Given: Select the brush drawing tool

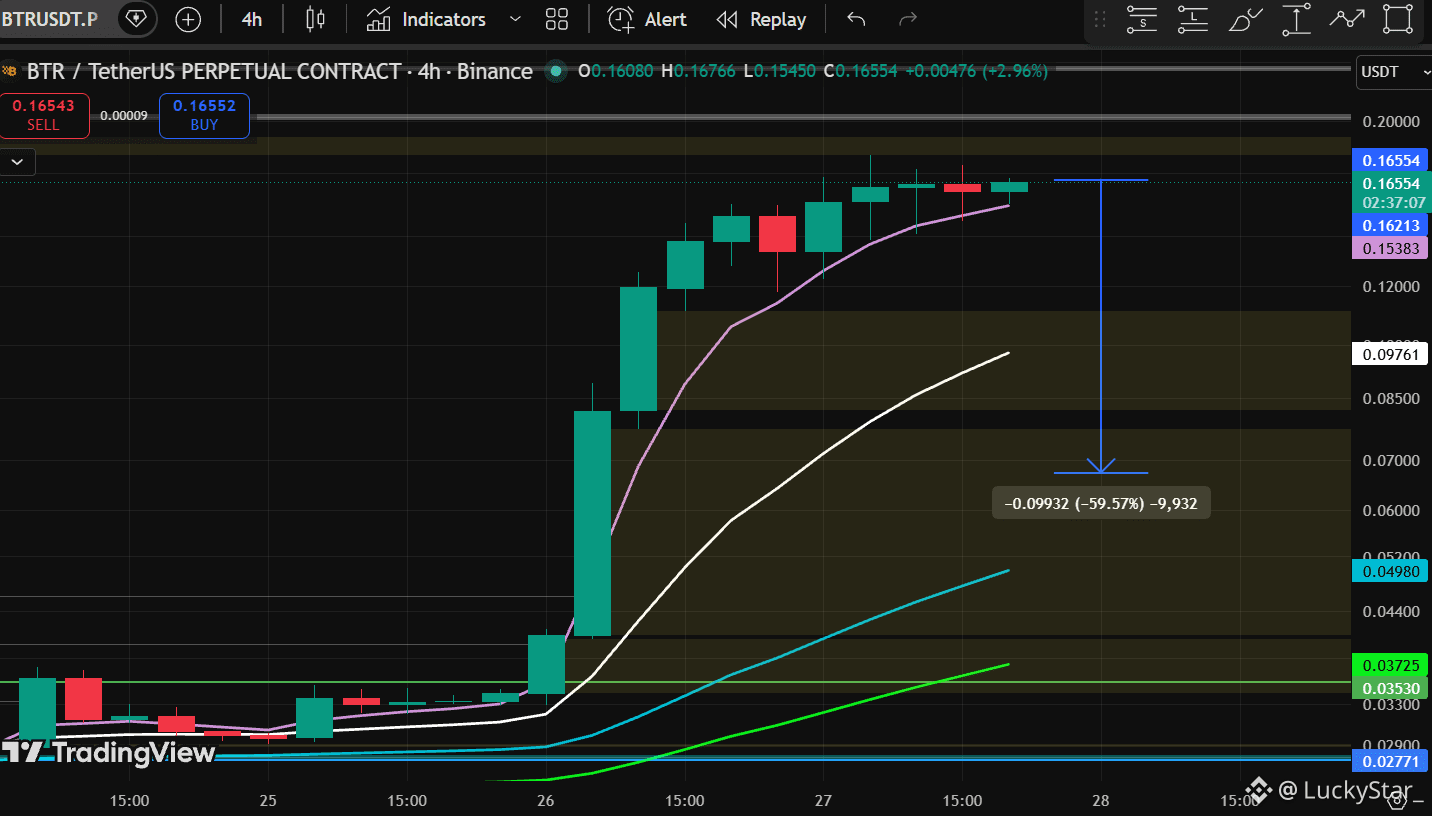Looking at the screenshot, I should tap(1244, 19).
